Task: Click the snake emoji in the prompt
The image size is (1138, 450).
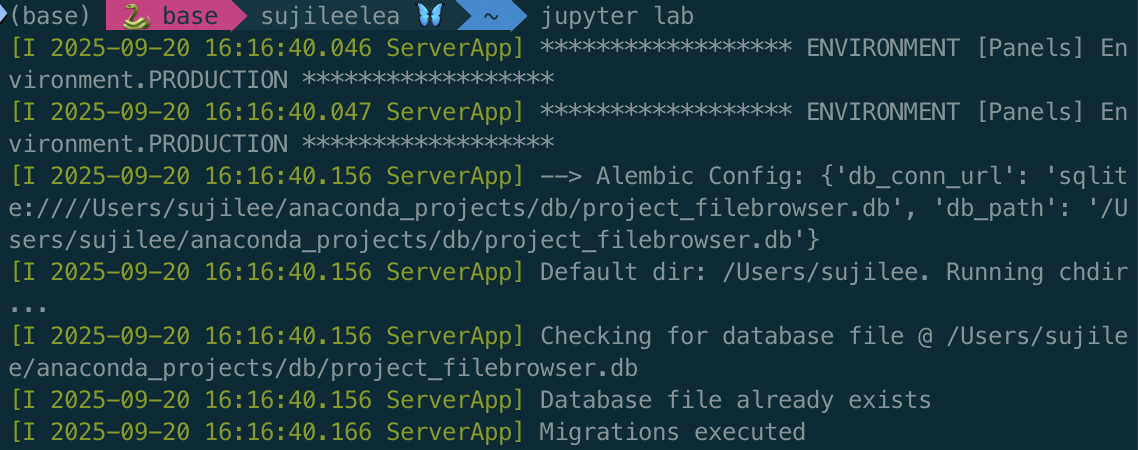Action: [x=136, y=17]
